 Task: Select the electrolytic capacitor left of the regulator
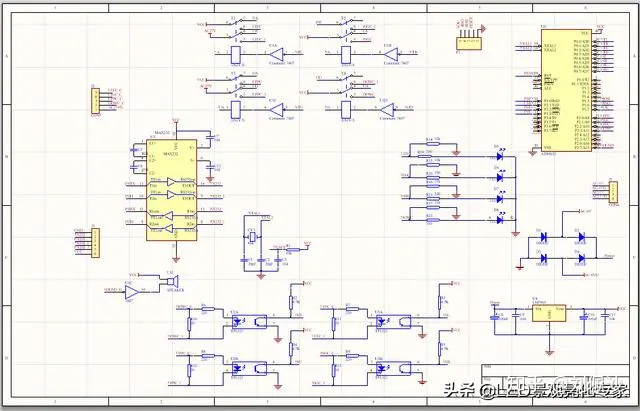point(495,318)
